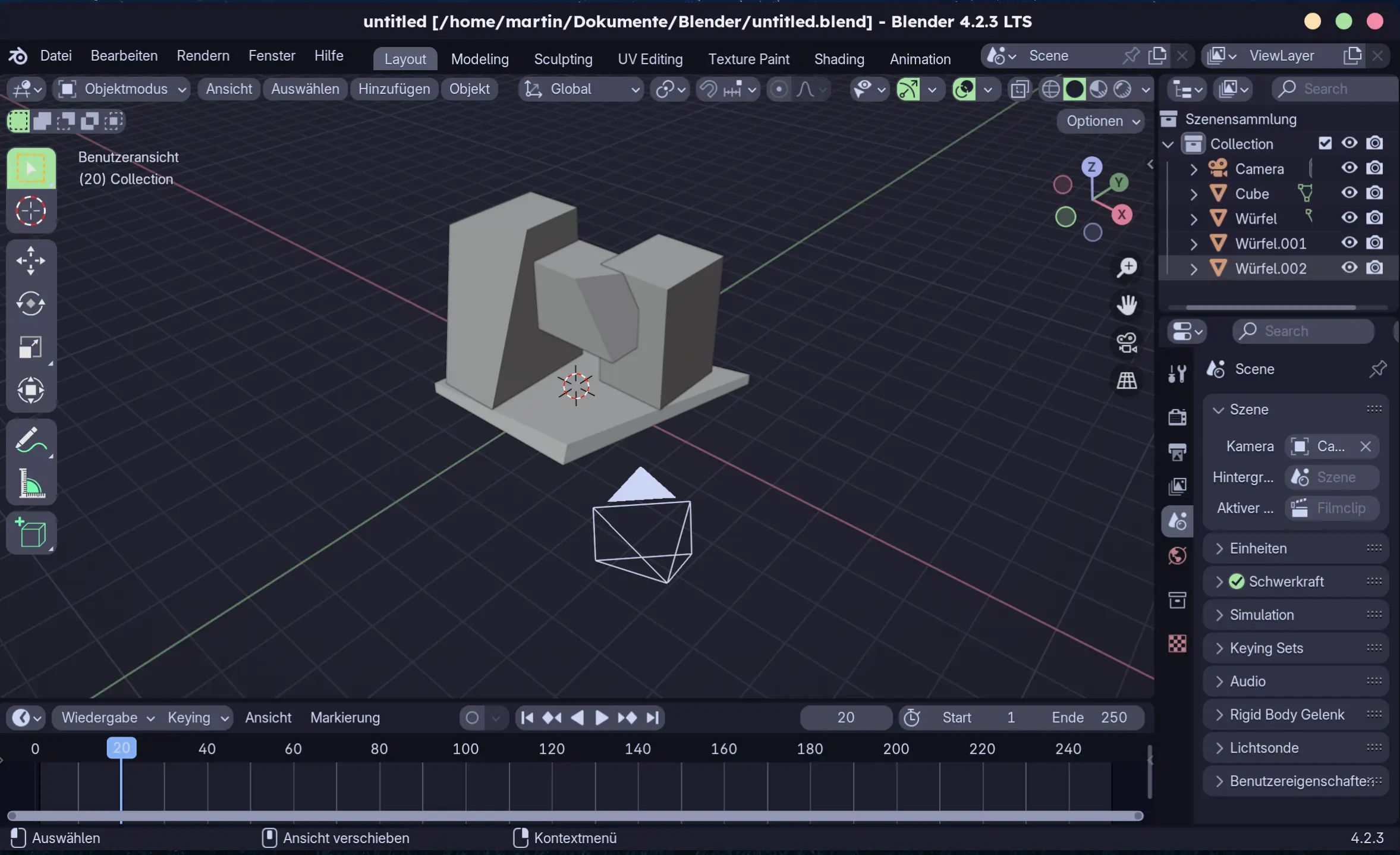Select the Move tool in toolbar

click(x=30, y=260)
